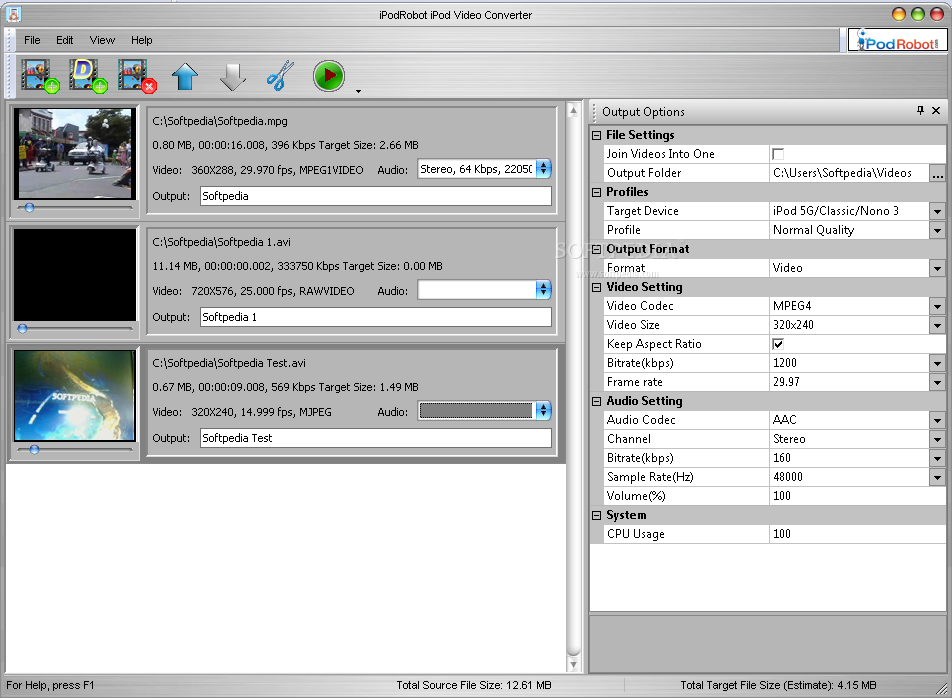
Task: Pin the Output Options panel
Action: 920,110
